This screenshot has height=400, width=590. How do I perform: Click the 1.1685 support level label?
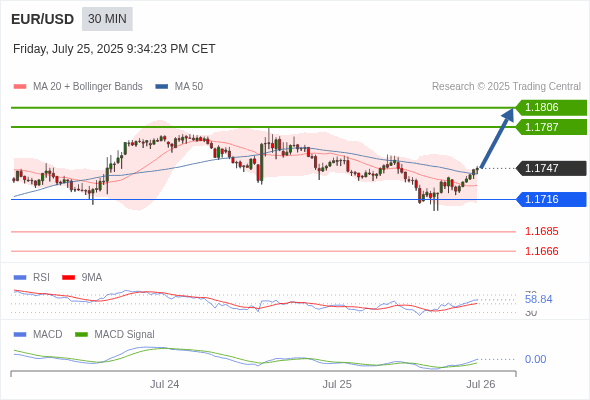541,231
